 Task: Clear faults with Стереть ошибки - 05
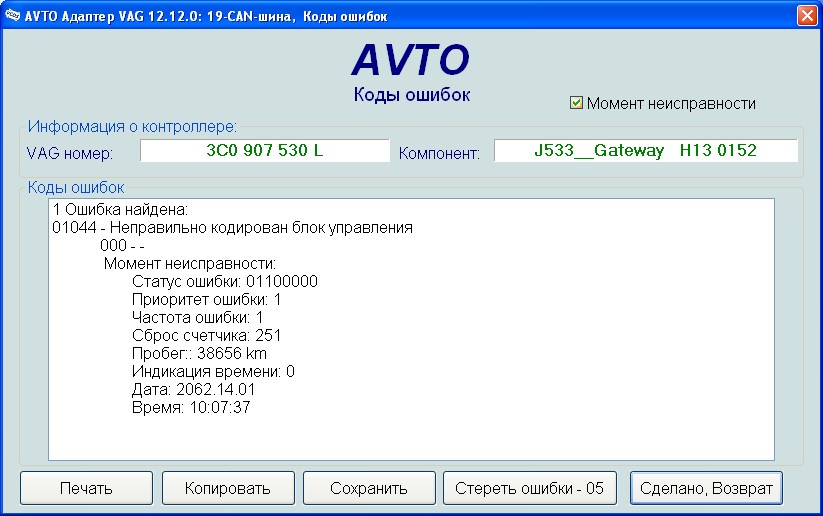tap(529, 488)
